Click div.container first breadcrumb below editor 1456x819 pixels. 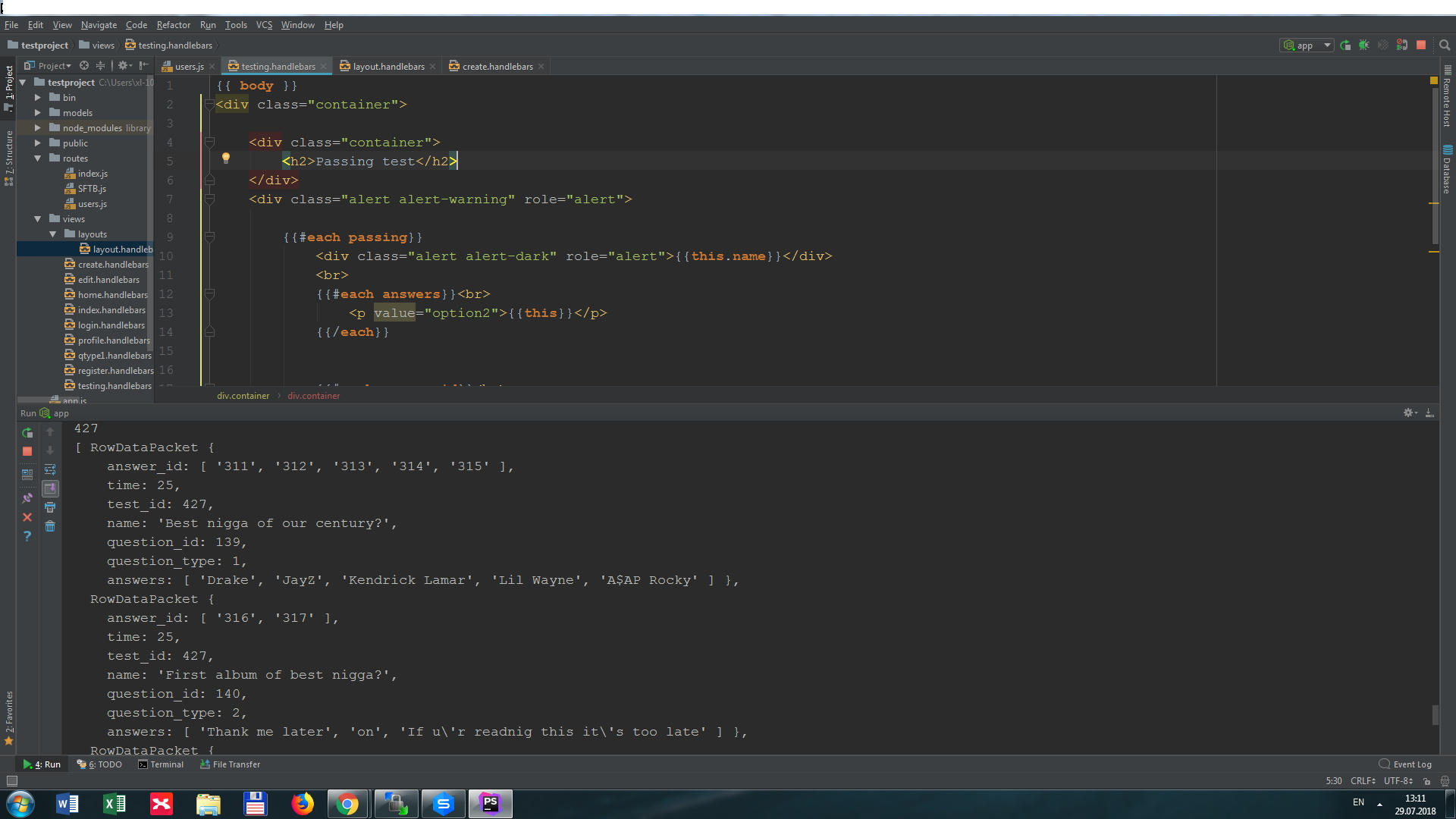click(x=243, y=396)
